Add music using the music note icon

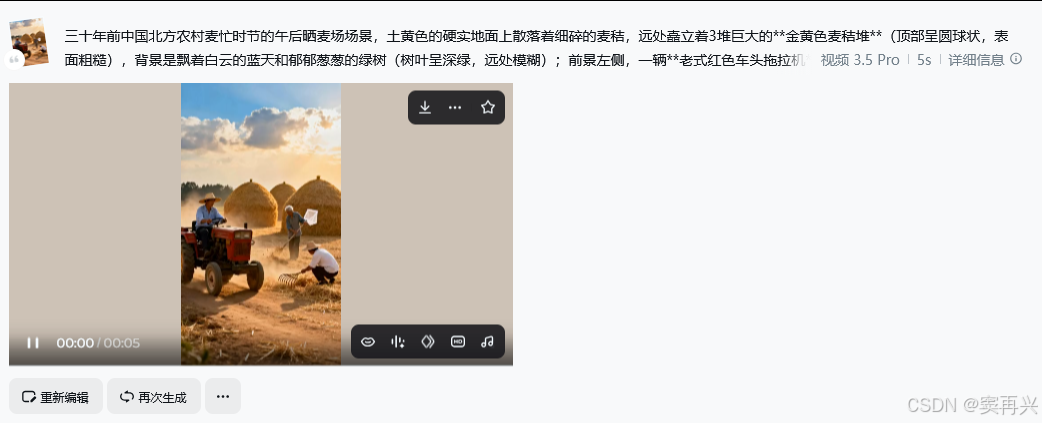click(487, 341)
